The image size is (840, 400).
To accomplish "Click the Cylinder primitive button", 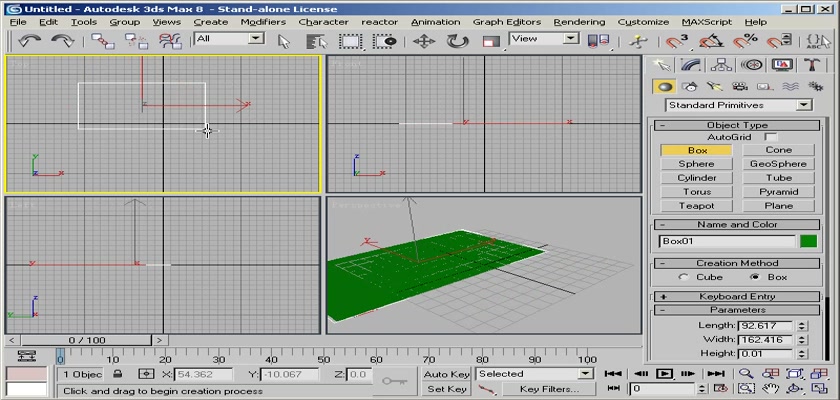I will click(696, 178).
